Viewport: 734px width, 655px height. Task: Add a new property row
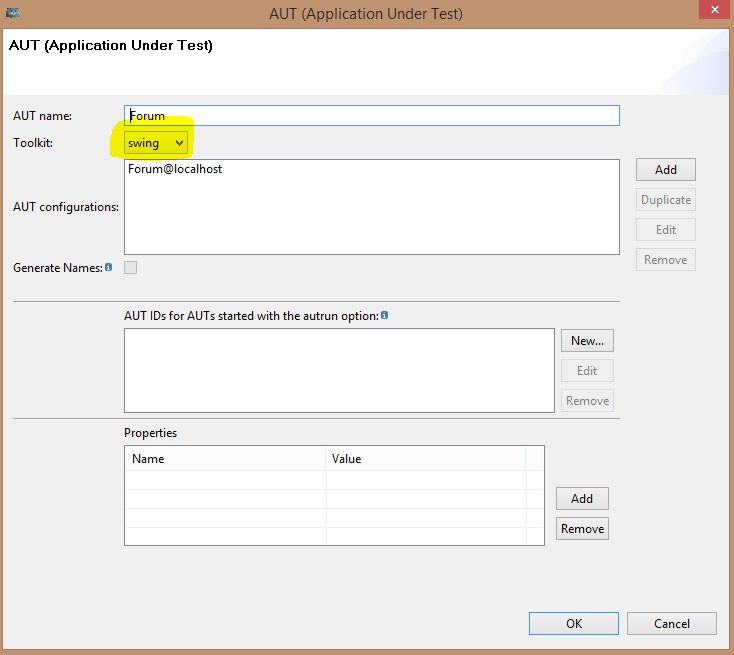(x=582, y=499)
